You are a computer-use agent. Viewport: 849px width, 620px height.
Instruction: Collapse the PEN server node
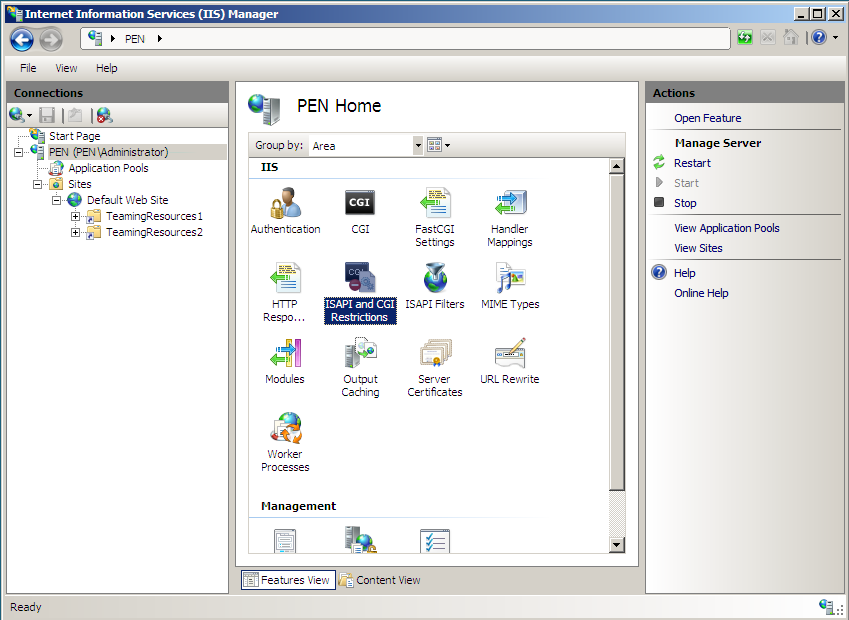click(x=18, y=153)
